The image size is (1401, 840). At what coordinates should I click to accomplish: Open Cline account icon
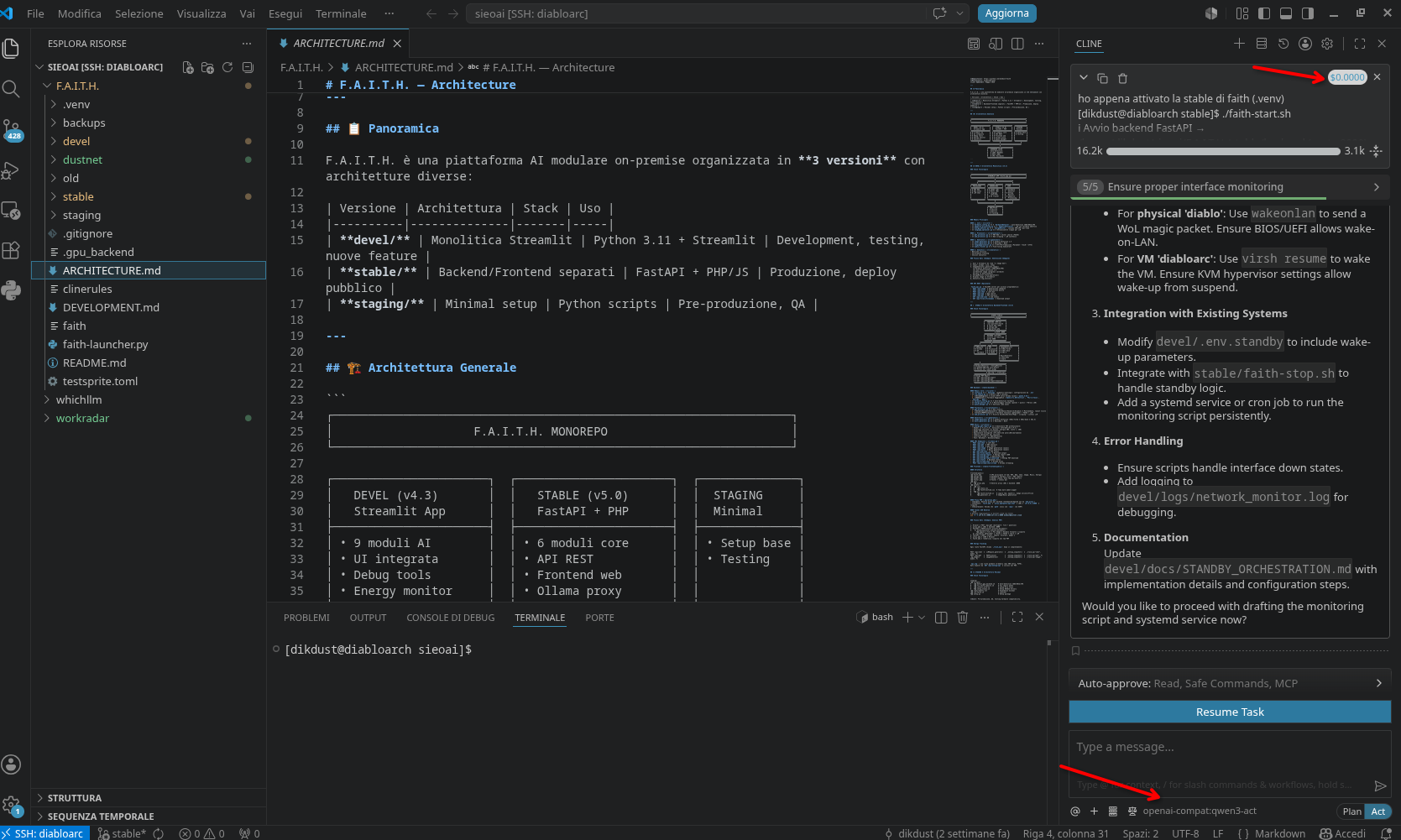[1304, 44]
